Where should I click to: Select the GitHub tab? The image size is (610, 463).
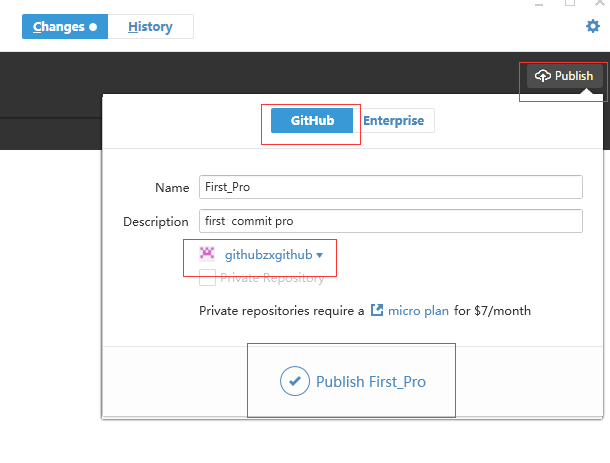(x=312, y=121)
